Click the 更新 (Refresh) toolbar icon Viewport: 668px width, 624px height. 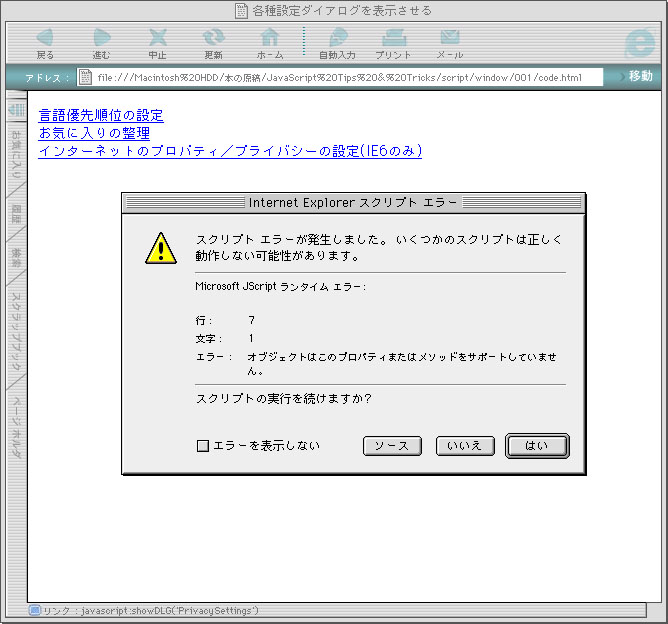pyautogui.click(x=213, y=43)
